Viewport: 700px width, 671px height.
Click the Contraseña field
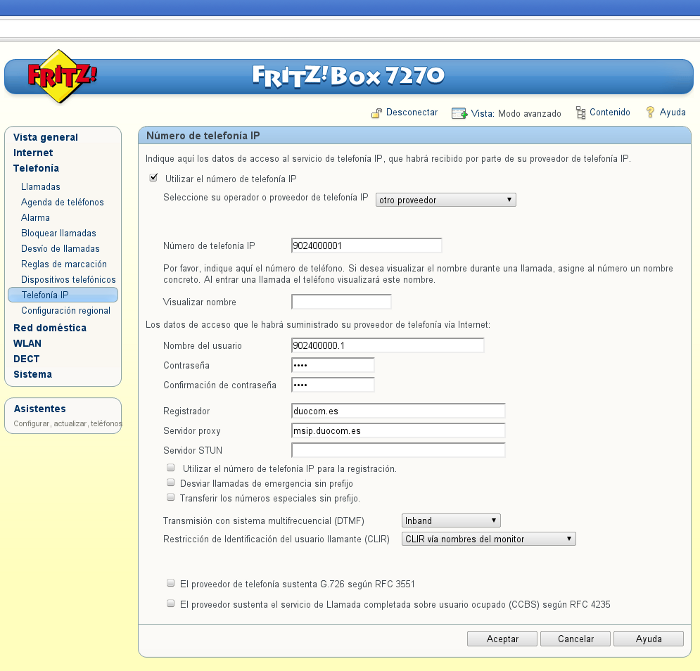click(333, 365)
